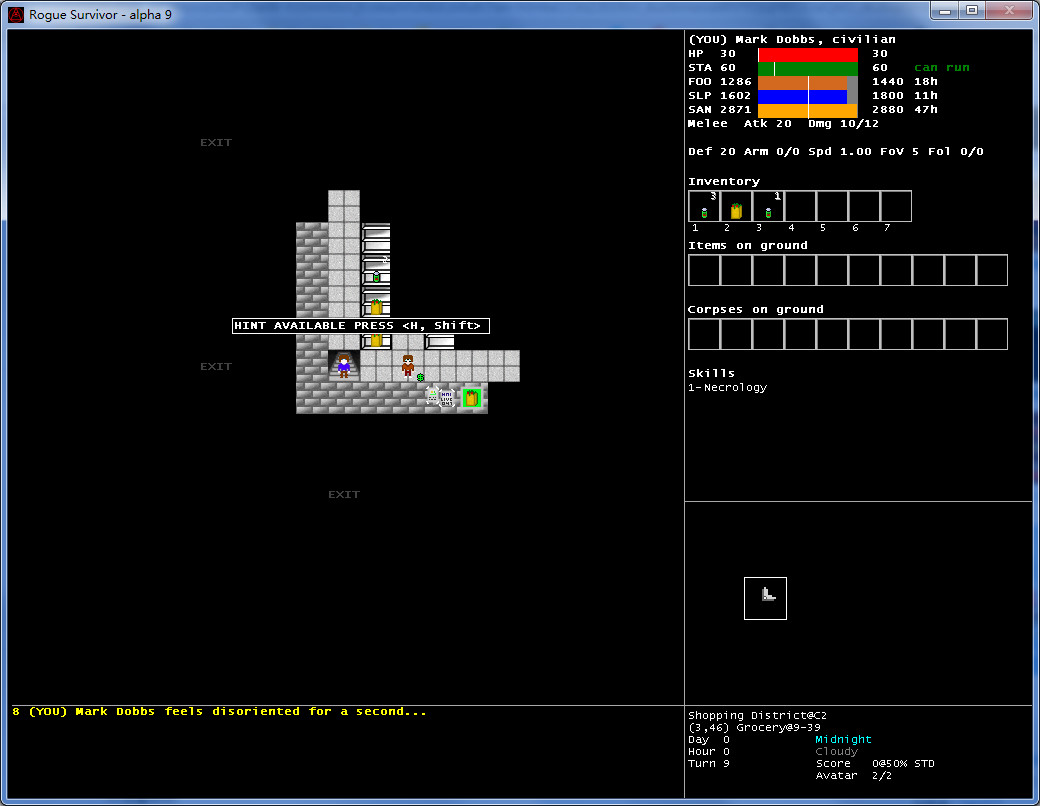This screenshot has width=1040, height=806.
Task: Click the red-clothed survivor on the map
Action: 408,365
